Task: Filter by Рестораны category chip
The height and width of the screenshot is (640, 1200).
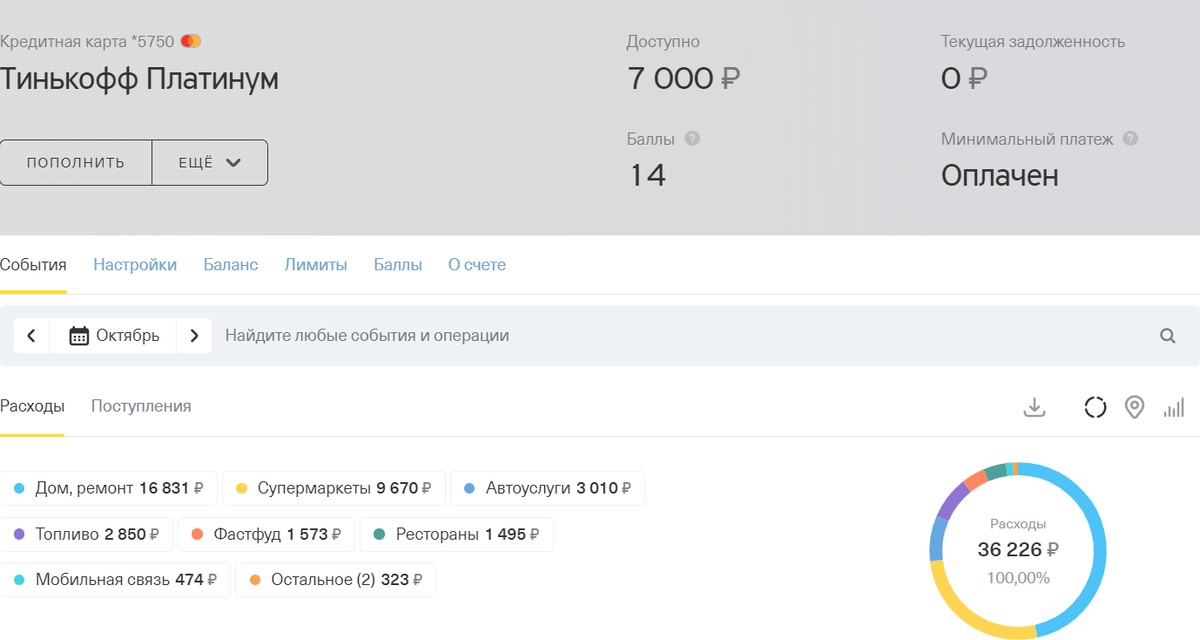Action: (456, 534)
